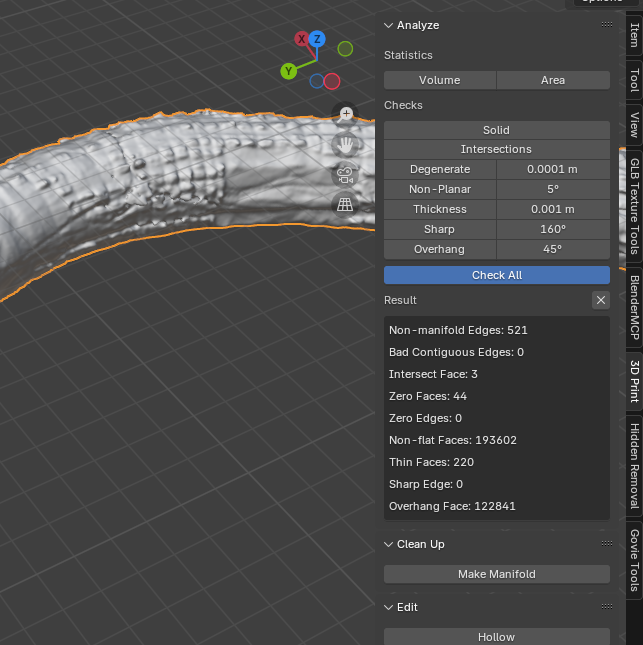The height and width of the screenshot is (645, 643).
Task: Click the zoom view magnifier icon
Action: [x=345, y=114]
